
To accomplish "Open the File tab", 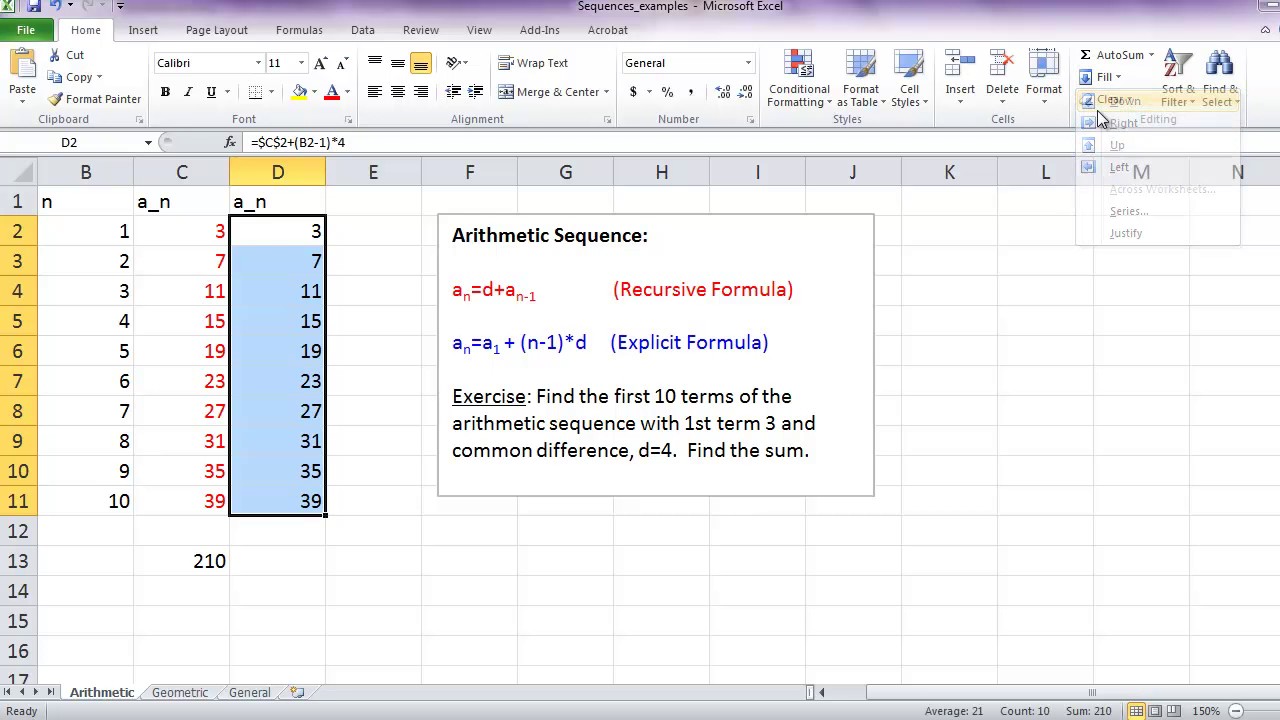I will pyautogui.click(x=26, y=30).
